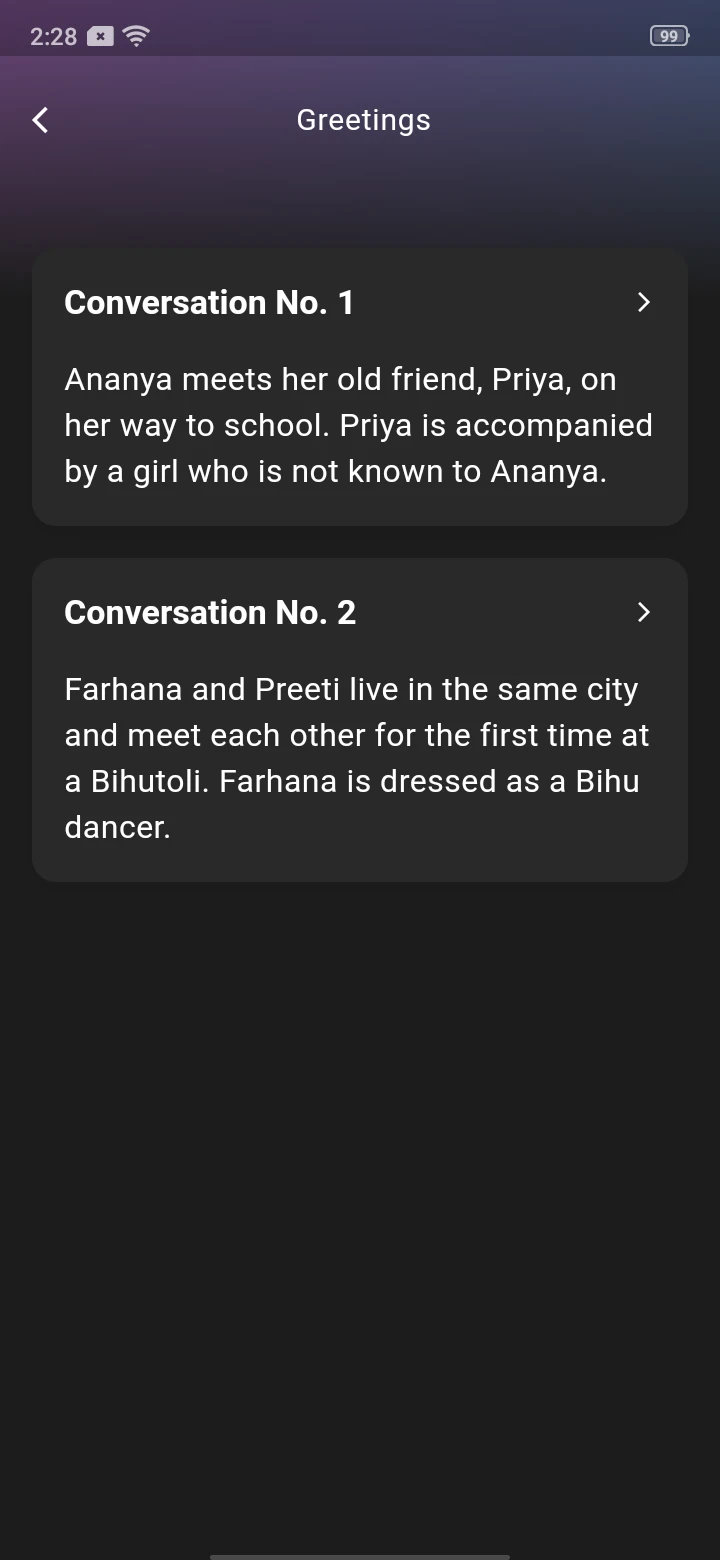720x1560 pixels.
Task: Tap the Wi-Fi status icon
Action: pyautogui.click(x=136, y=36)
